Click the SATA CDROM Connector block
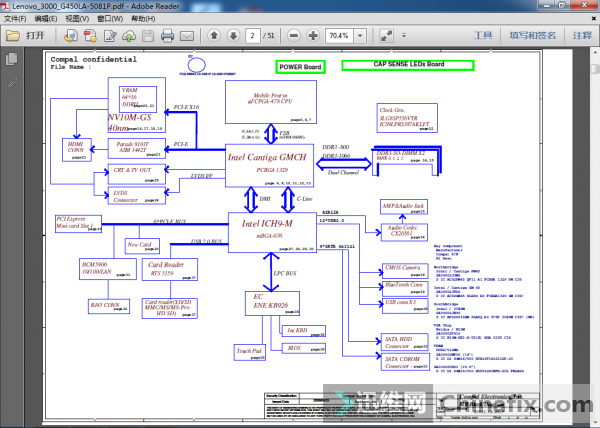The width and height of the screenshot is (600, 428). [x=405, y=362]
